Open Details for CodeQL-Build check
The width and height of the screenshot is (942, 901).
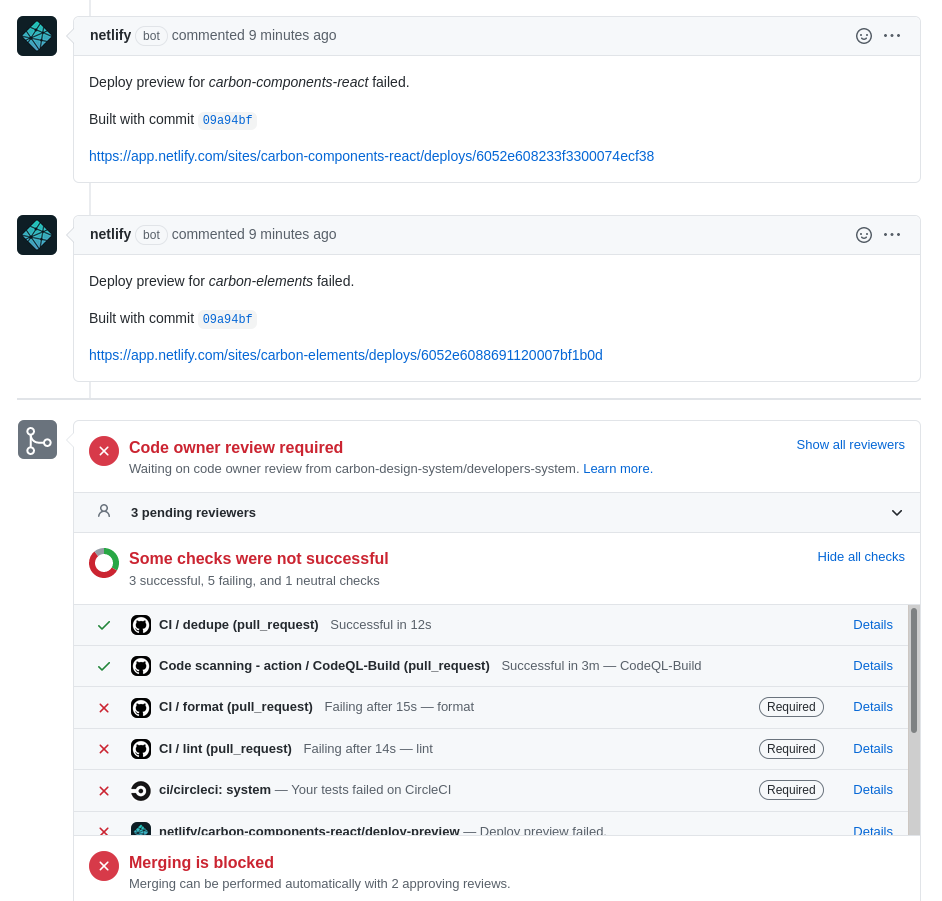click(872, 666)
